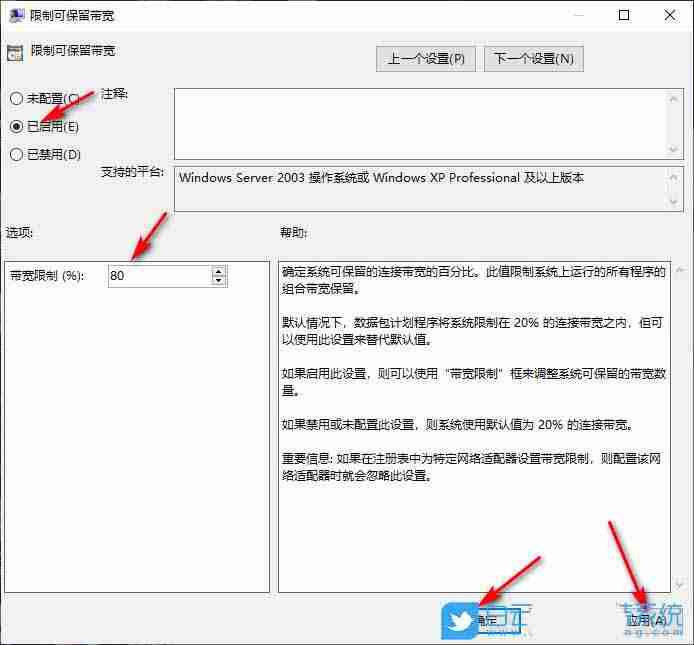The width and height of the screenshot is (694, 645).
Task: Click the policy setting icon beside 限制可保留带宽
Action: [x=15, y=53]
